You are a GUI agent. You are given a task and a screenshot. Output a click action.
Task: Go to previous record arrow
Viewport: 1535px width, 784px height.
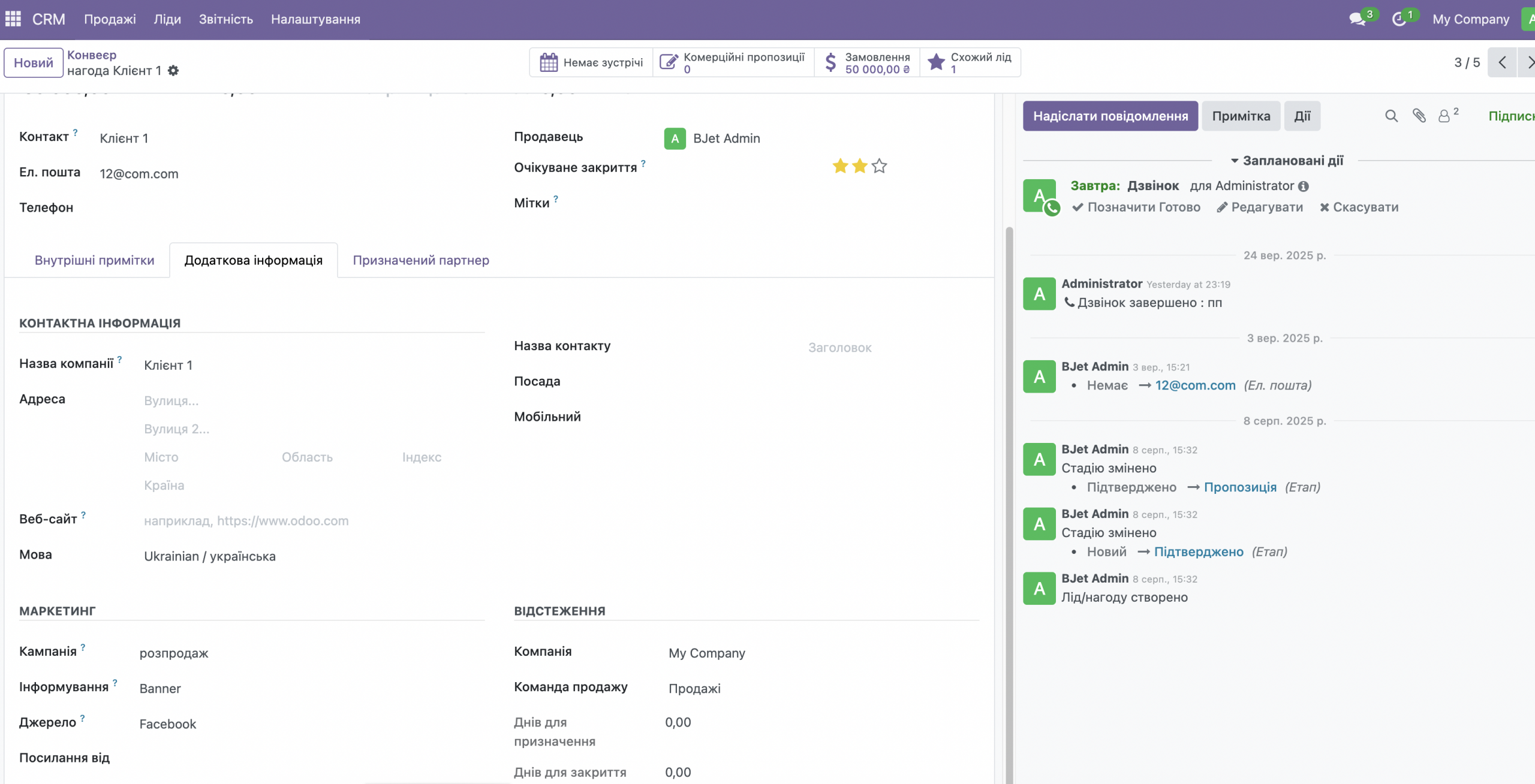(x=1502, y=62)
